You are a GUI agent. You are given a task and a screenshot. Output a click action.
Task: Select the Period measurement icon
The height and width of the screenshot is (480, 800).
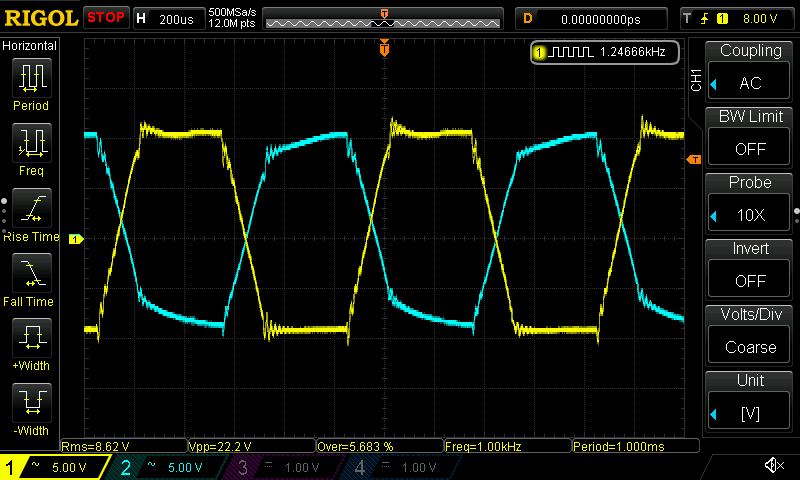(31, 76)
